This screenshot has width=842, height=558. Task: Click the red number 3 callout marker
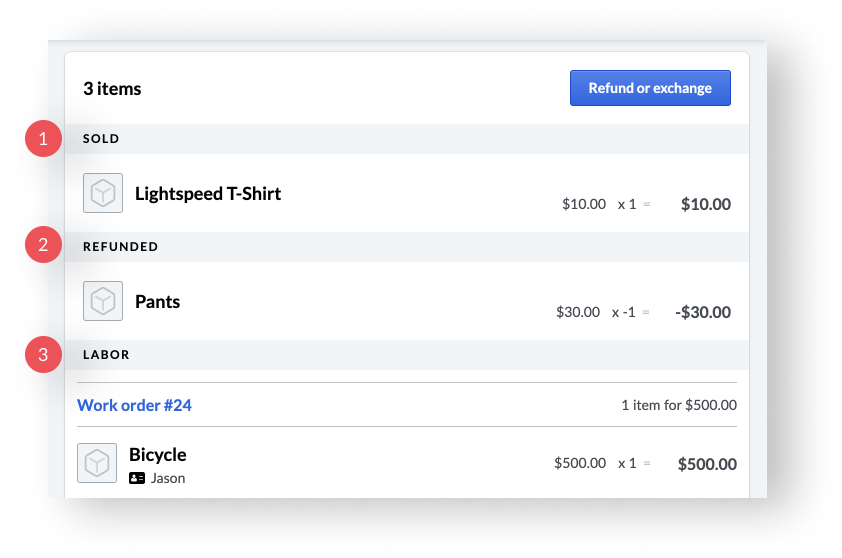pos(43,354)
